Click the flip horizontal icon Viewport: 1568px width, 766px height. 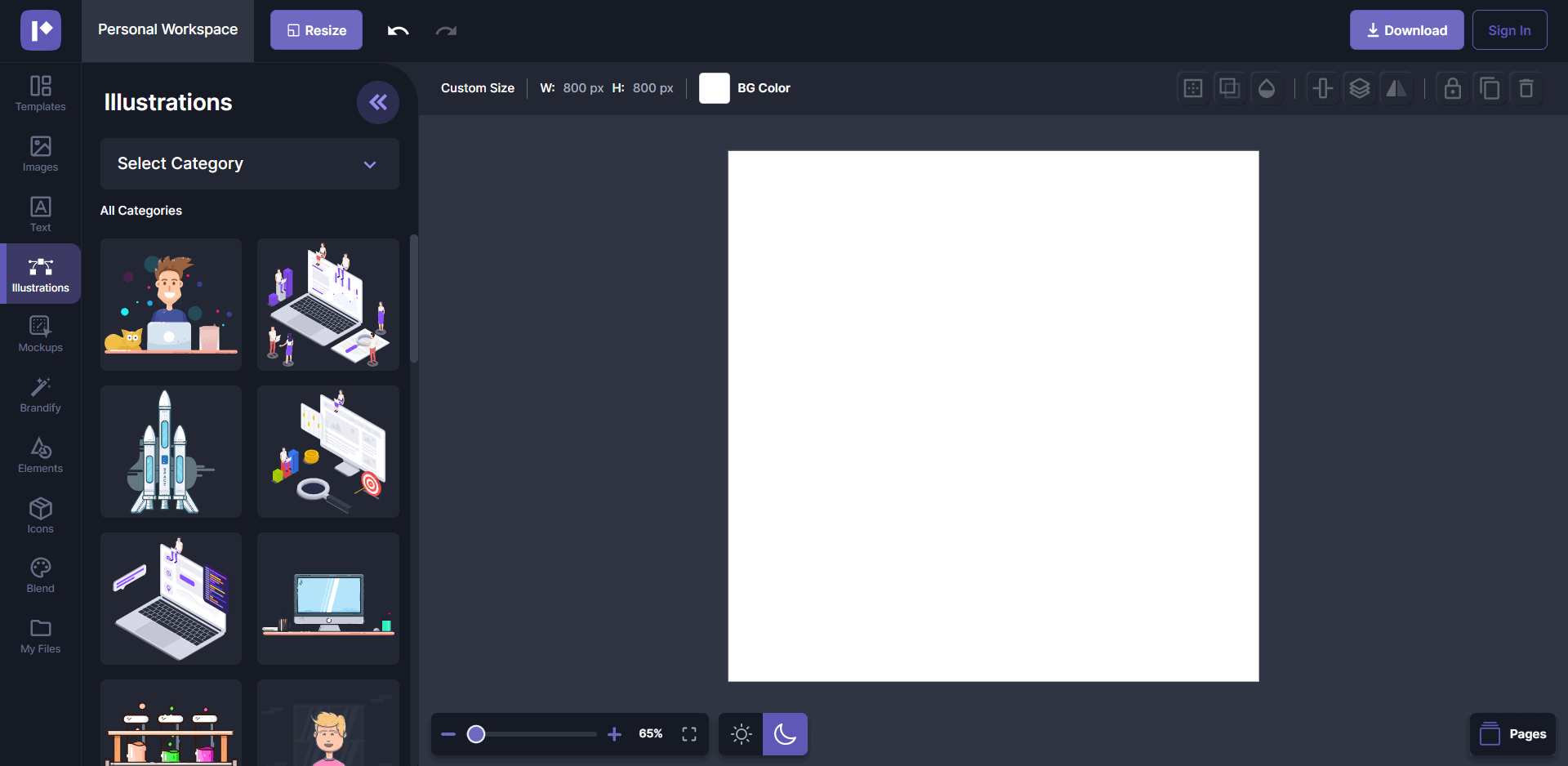(1396, 87)
